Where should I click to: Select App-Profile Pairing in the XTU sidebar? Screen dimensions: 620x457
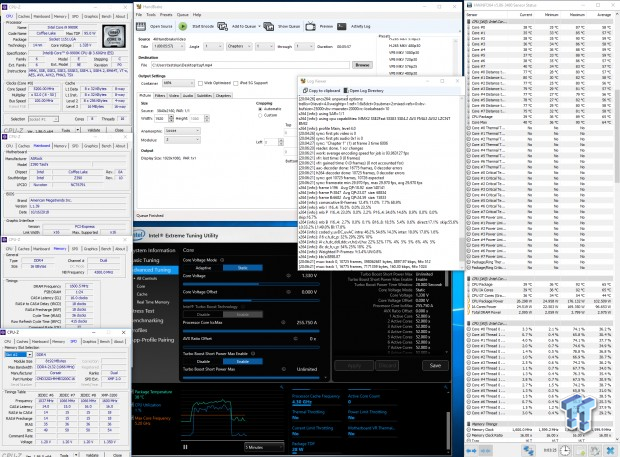(x=153, y=340)
